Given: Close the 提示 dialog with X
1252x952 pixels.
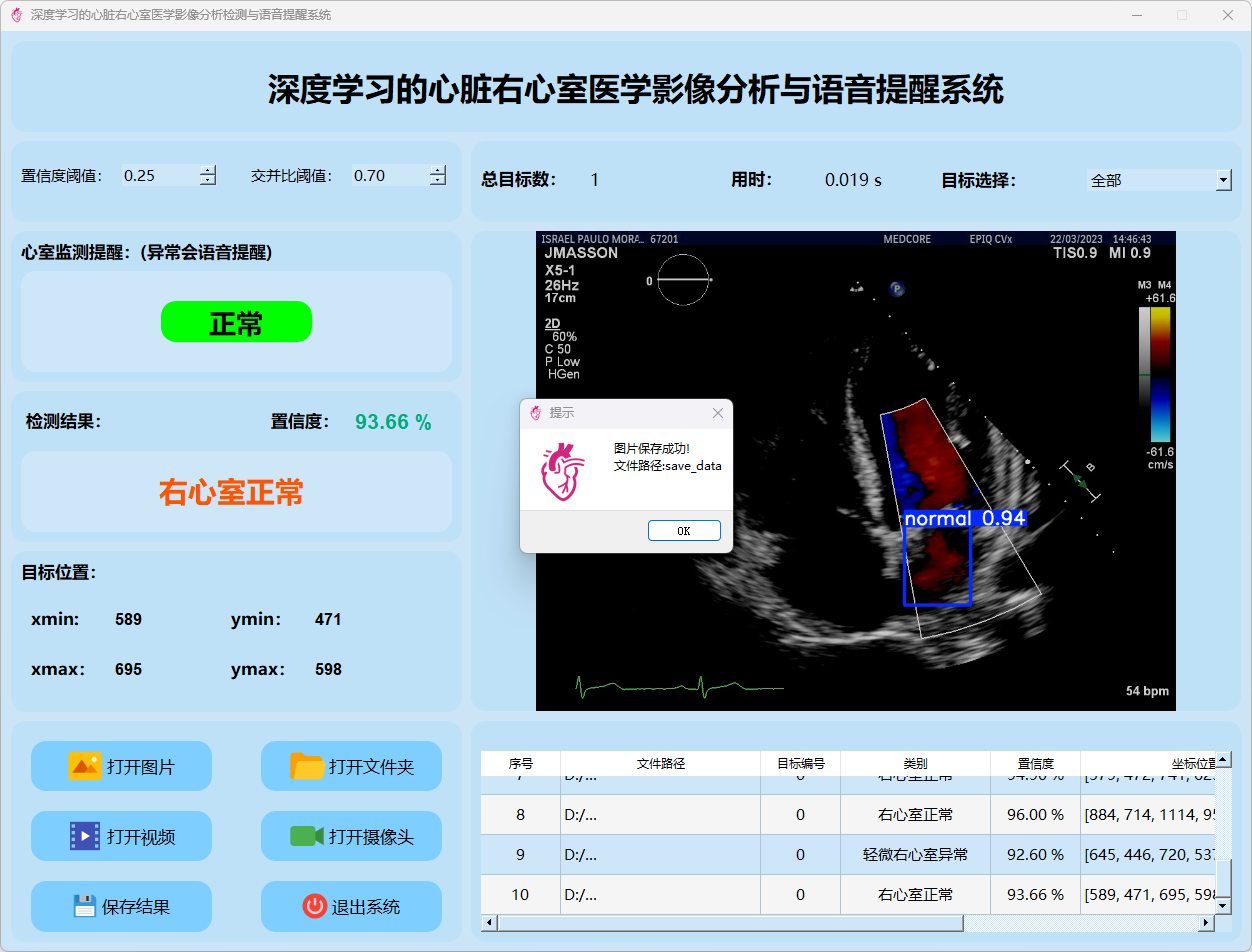Looking at the screenshot, I should [x=717, y=413].
